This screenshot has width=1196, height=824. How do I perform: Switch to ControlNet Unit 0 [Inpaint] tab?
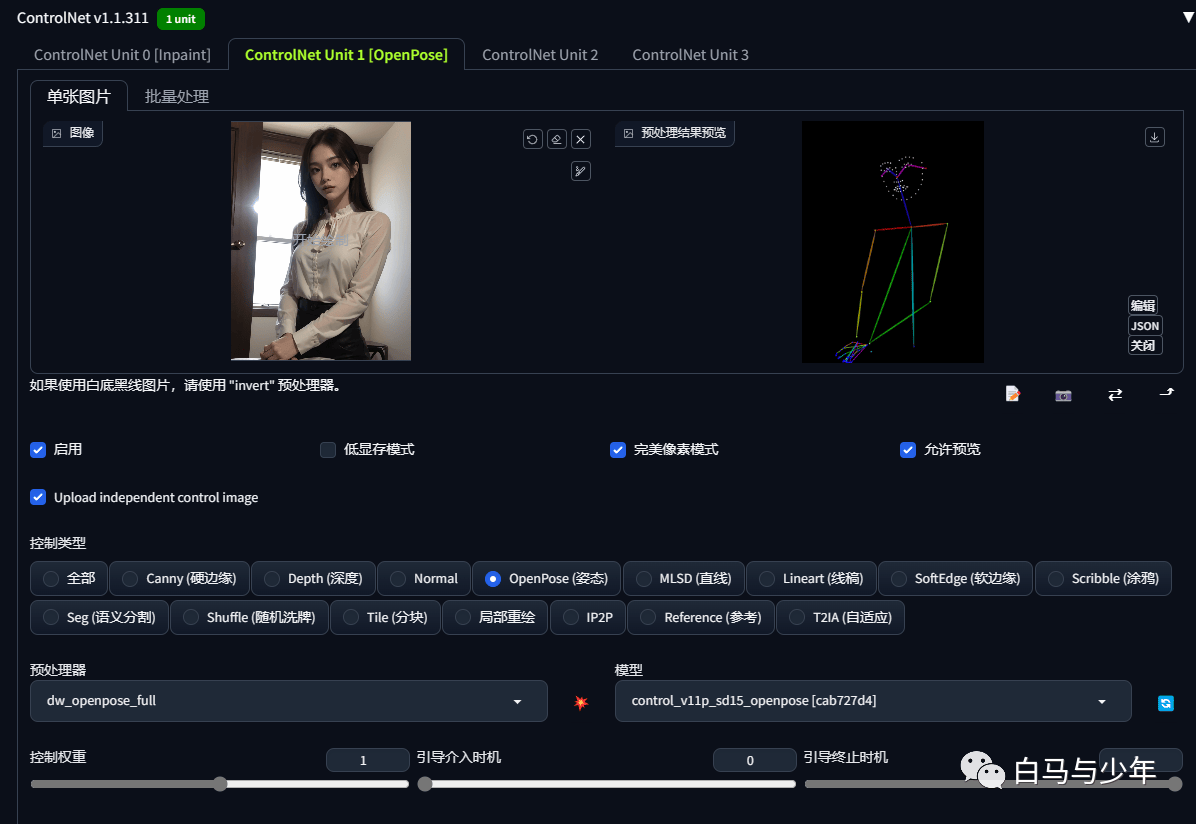click(x=122, y=55)
